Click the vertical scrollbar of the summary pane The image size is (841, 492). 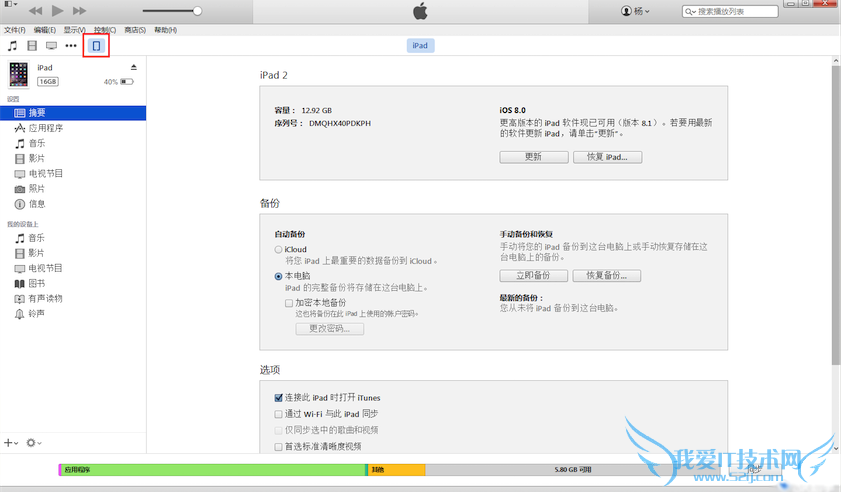click(836, 215)
